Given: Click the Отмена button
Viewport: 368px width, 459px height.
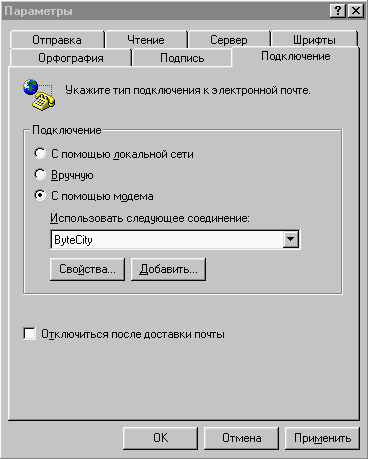Looking at the screenshot, I should point(241,438).
